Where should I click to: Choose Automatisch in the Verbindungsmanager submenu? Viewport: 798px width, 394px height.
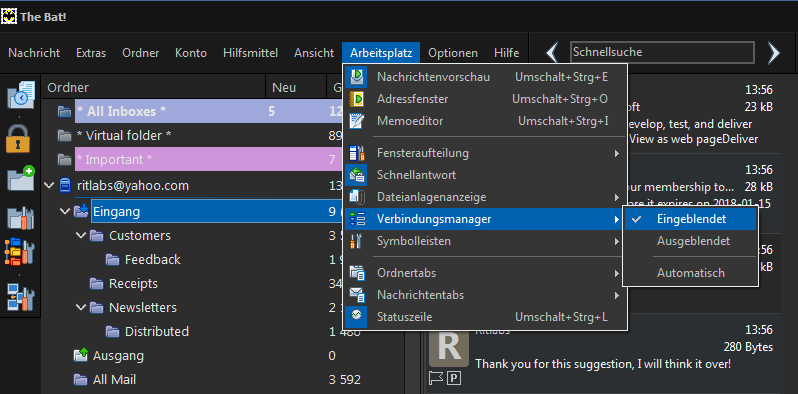691,273
